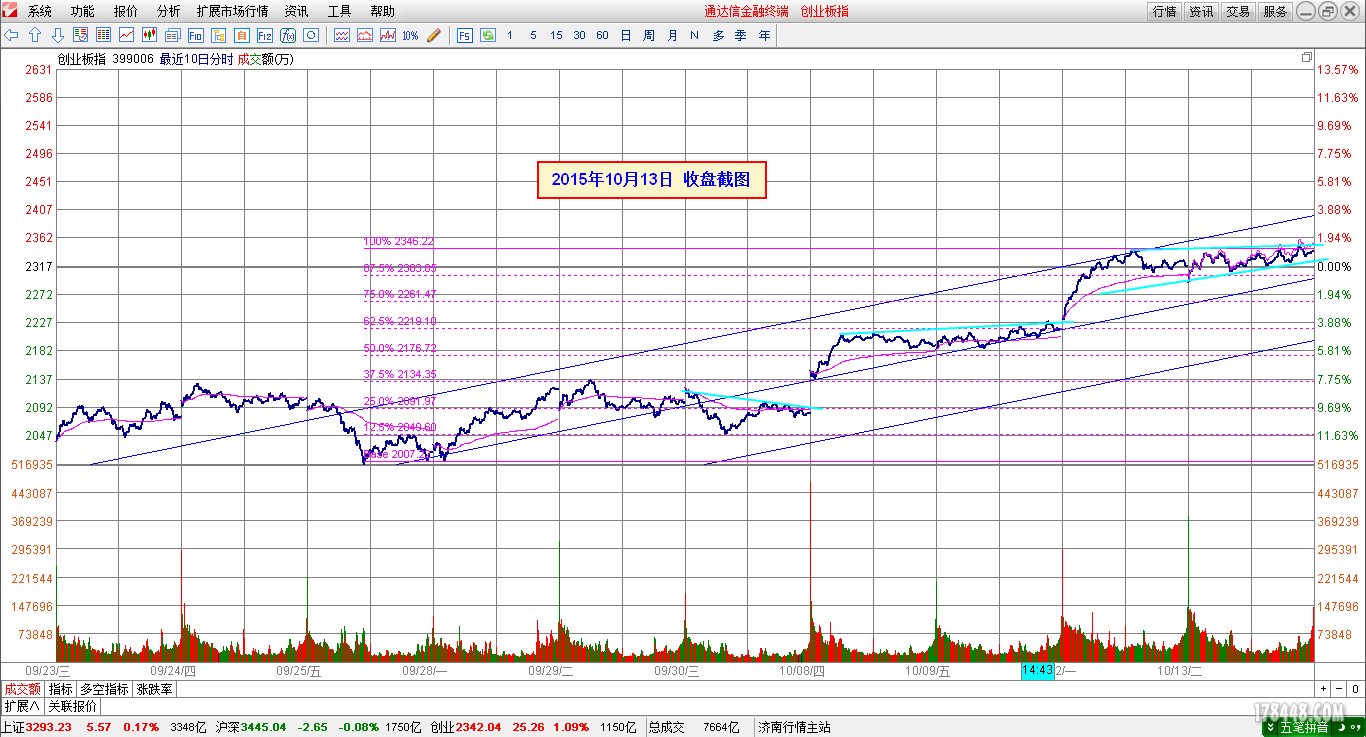Switch to the candlestick K-line chart icon

click(150, 35)
